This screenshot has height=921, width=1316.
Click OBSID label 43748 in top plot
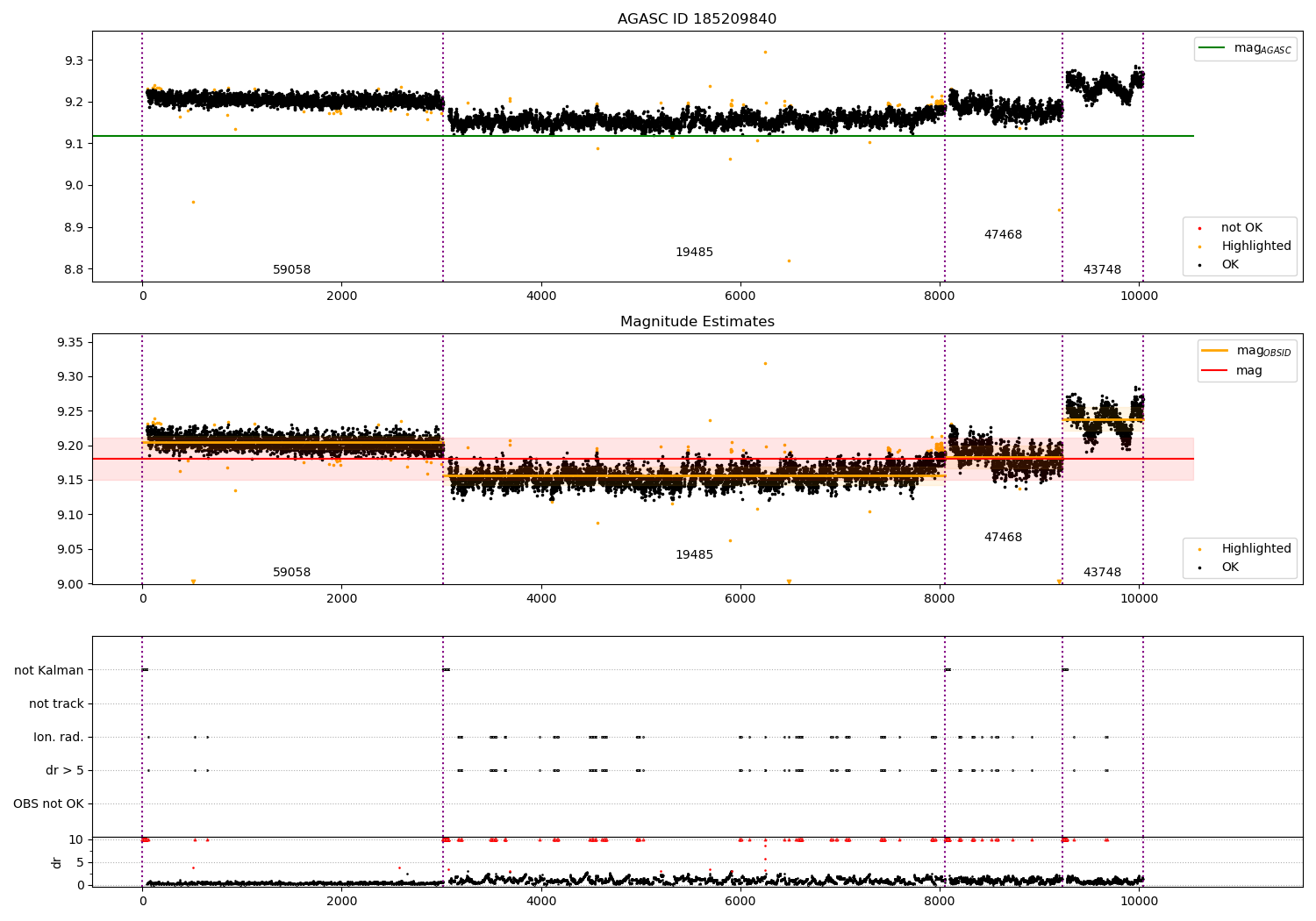[1102, 270]
